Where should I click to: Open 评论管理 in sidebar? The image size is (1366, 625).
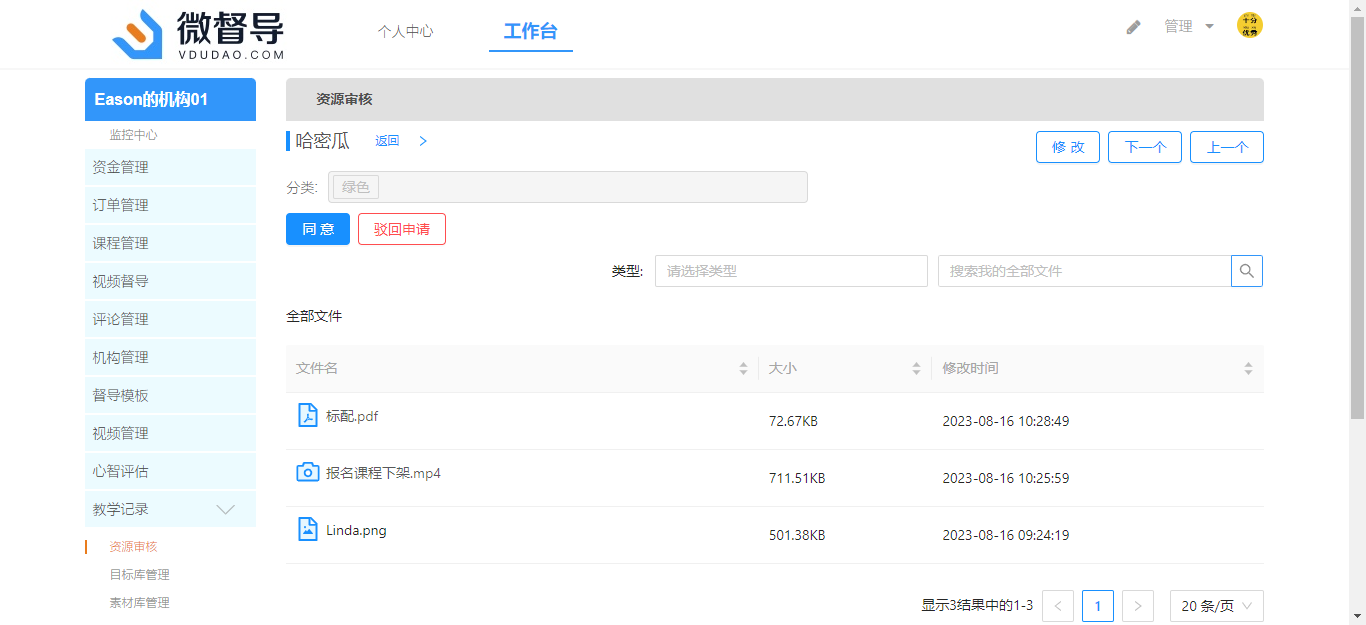click(x=170, y=319)
